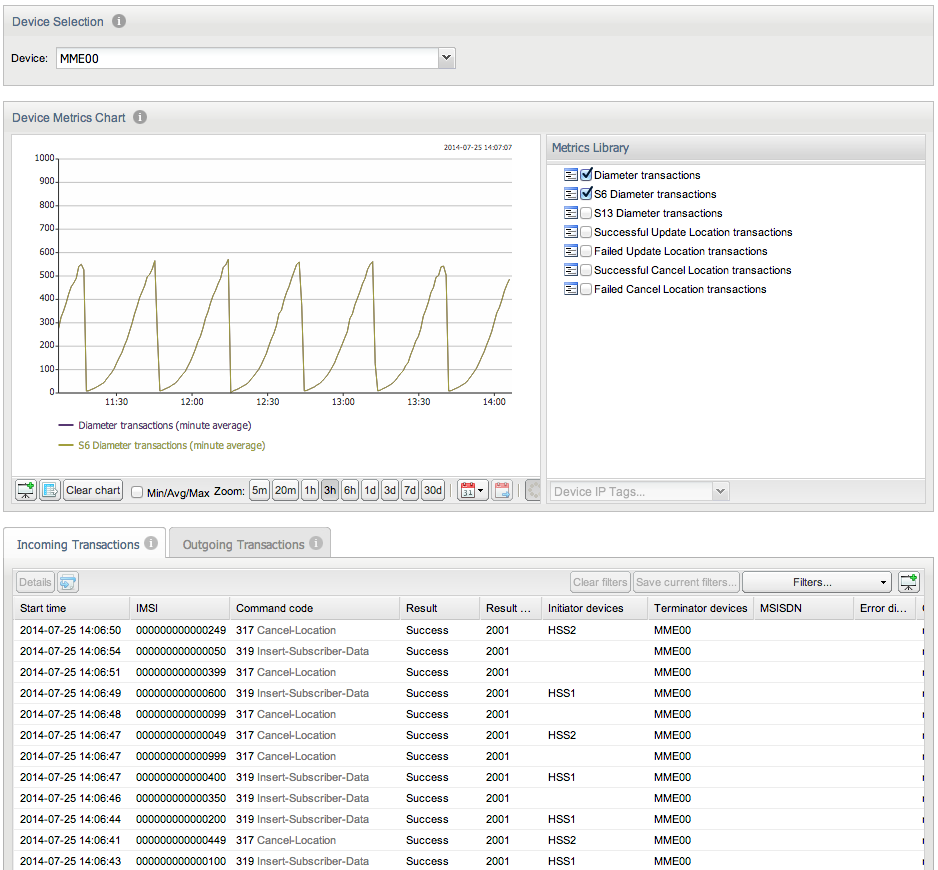Open the Filters... dropdown
This screenshot has width=938, height=870.
(817, 582)
